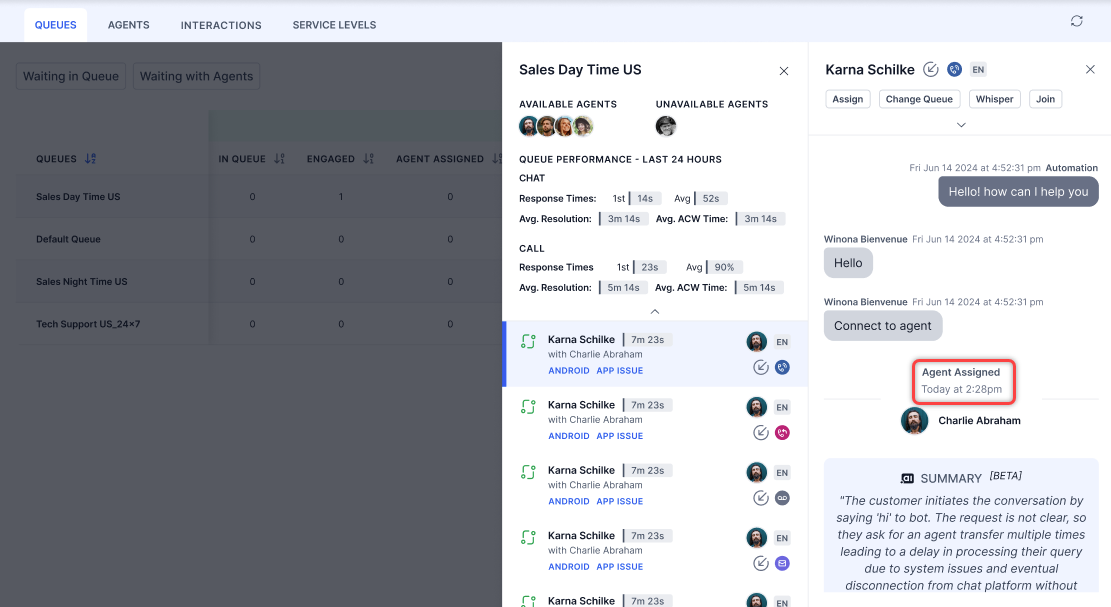
Task: Click the gray voicemail icon in the third interaction
Action: coord(782,498)
